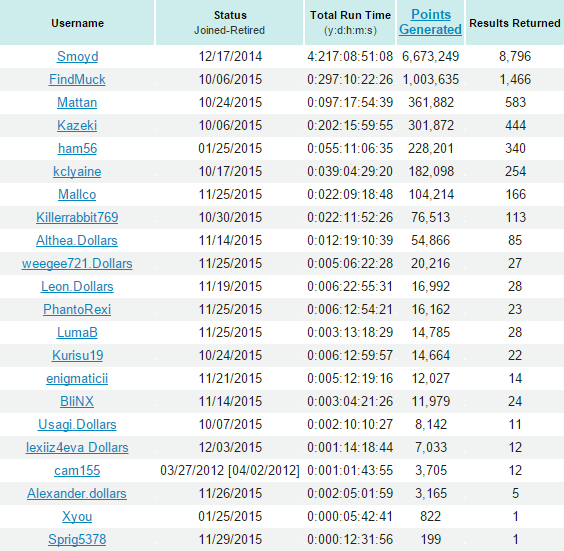Open the Smoyd user profile link
The width and height of the screenshot is (564, 551).
(x=77, y=56)
